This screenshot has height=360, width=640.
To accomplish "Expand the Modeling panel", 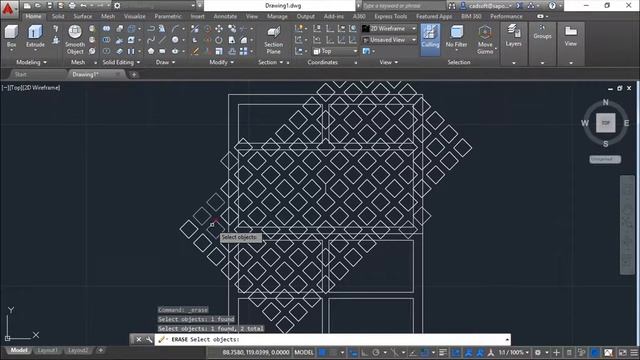I will click(x=31, y=62).
